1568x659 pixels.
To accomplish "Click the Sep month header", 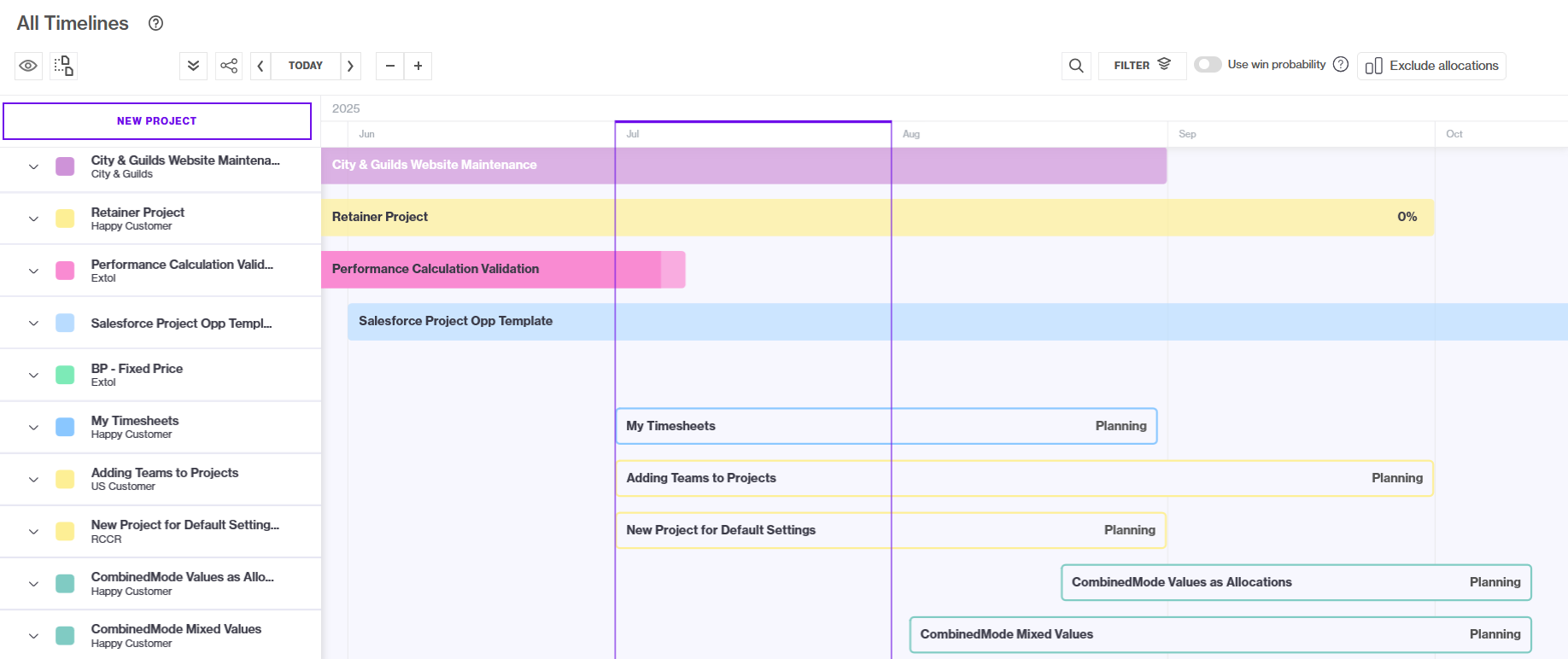I will 1187,134.
